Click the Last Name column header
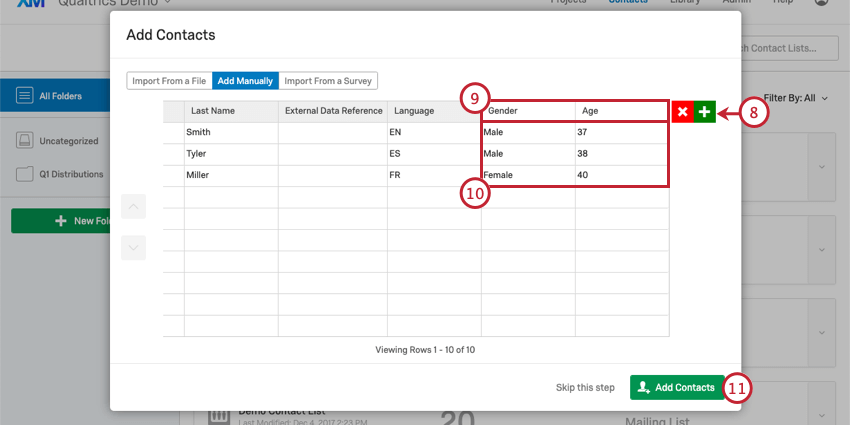 click(231, 111)
